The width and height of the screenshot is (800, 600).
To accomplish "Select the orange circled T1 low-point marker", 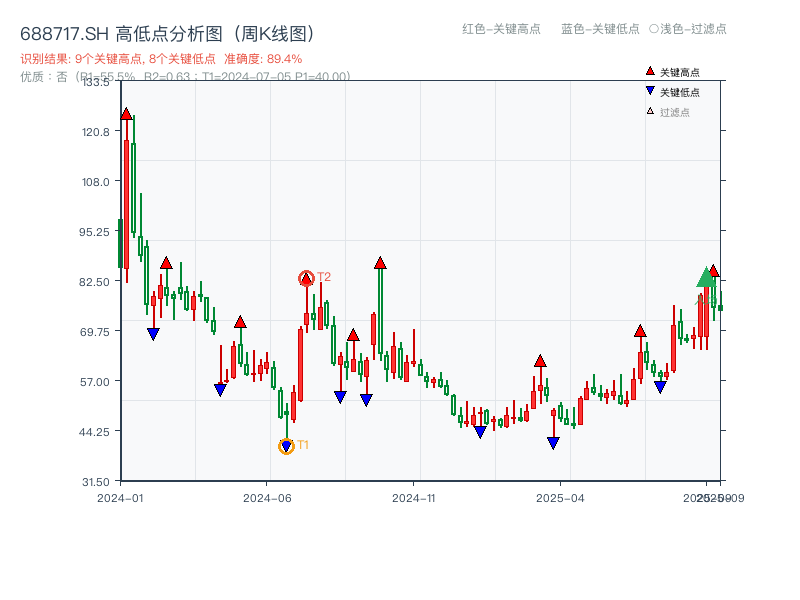I will pyautogui.click(x=286, y=445).
